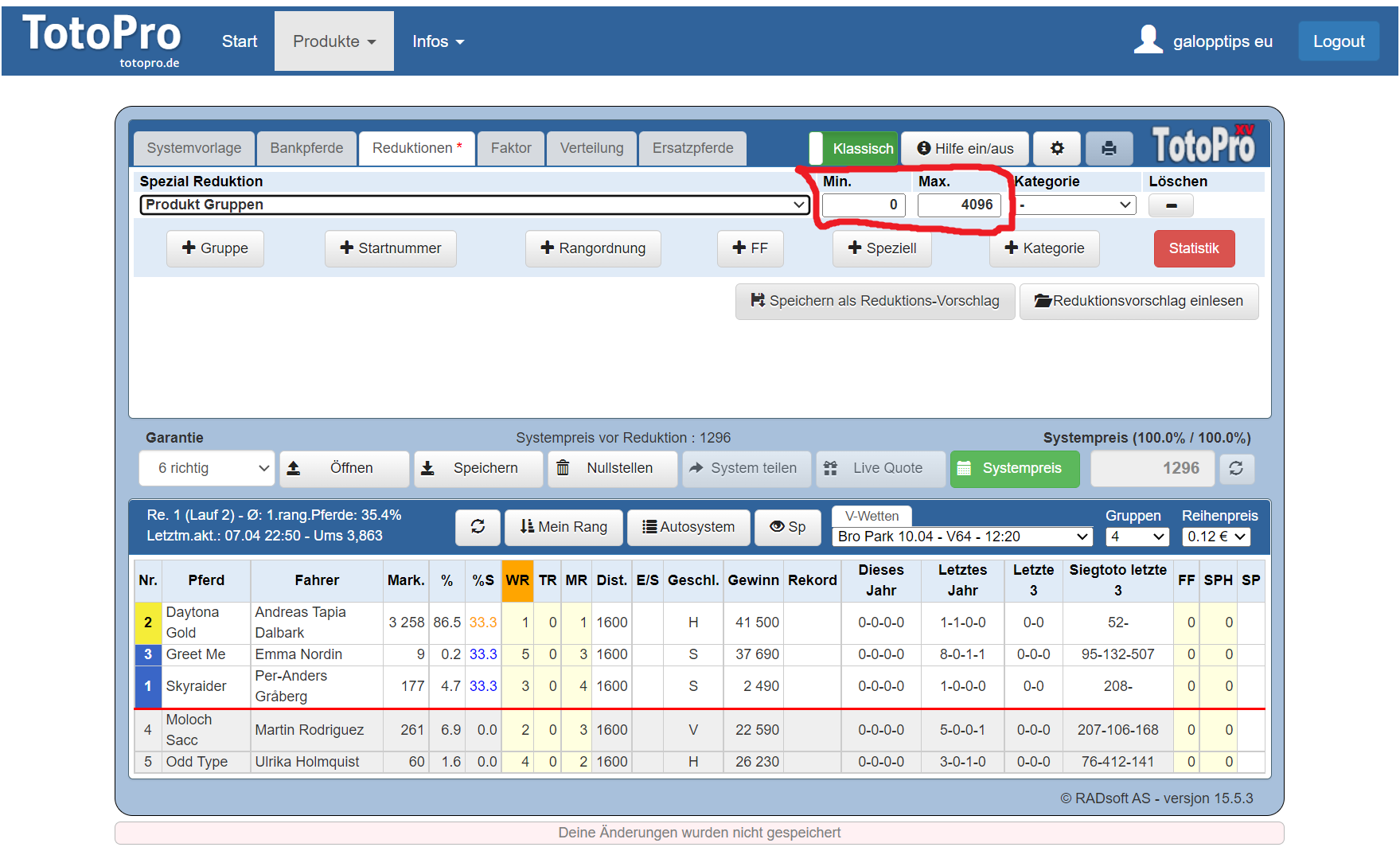Screen dimensions: 1400x847
Task: Click the Live Quote button
Action: (881, 468)
